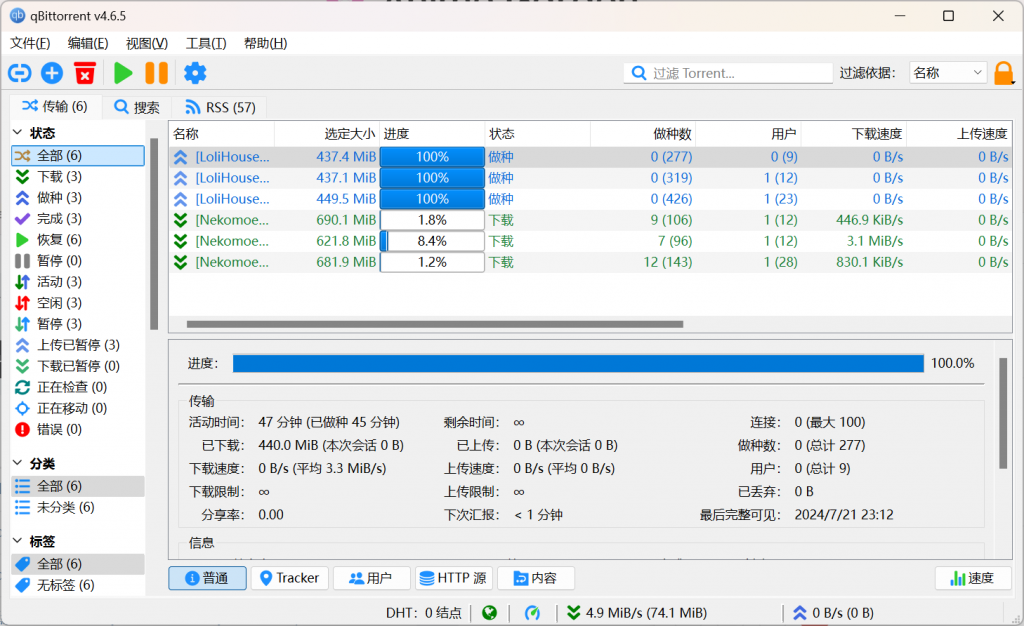The height and width of the screenshot is (626, 1024).
Task: Switch to the 传输 (6) tab
Action: pyautogui.click(x=56, y=106)
